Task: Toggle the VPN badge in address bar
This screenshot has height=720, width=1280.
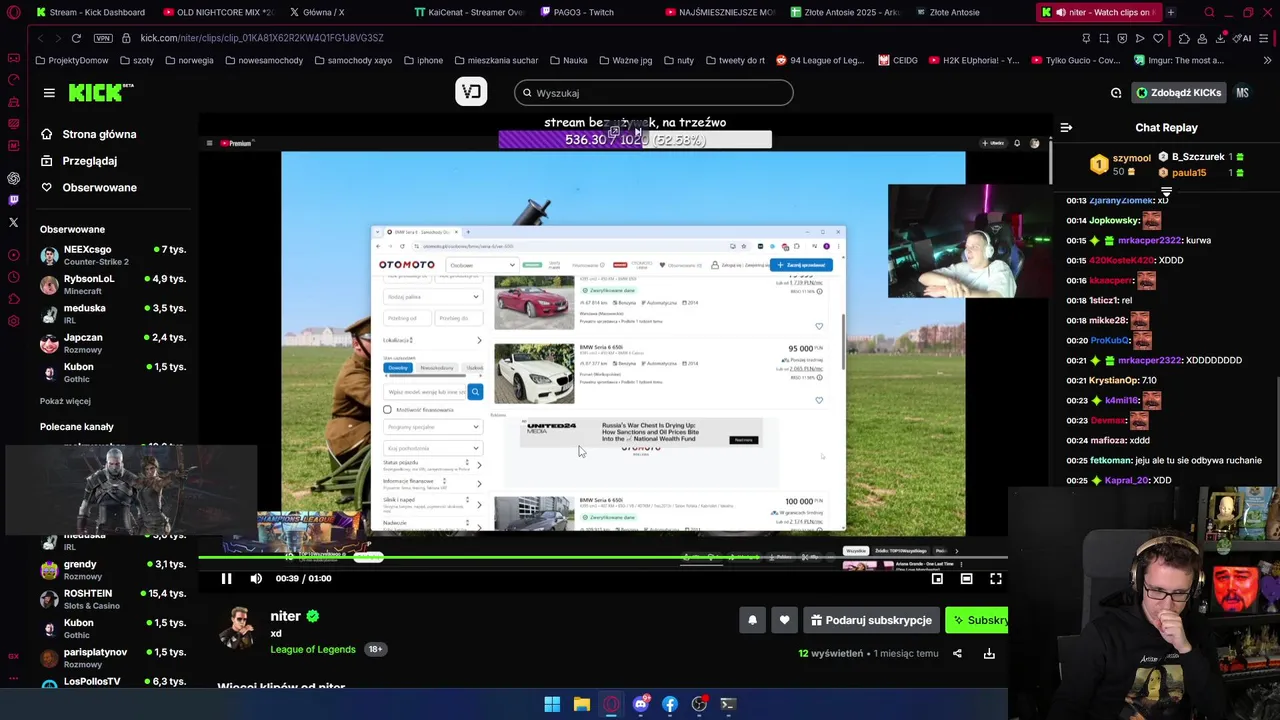Action: click(x=102, y=38)
